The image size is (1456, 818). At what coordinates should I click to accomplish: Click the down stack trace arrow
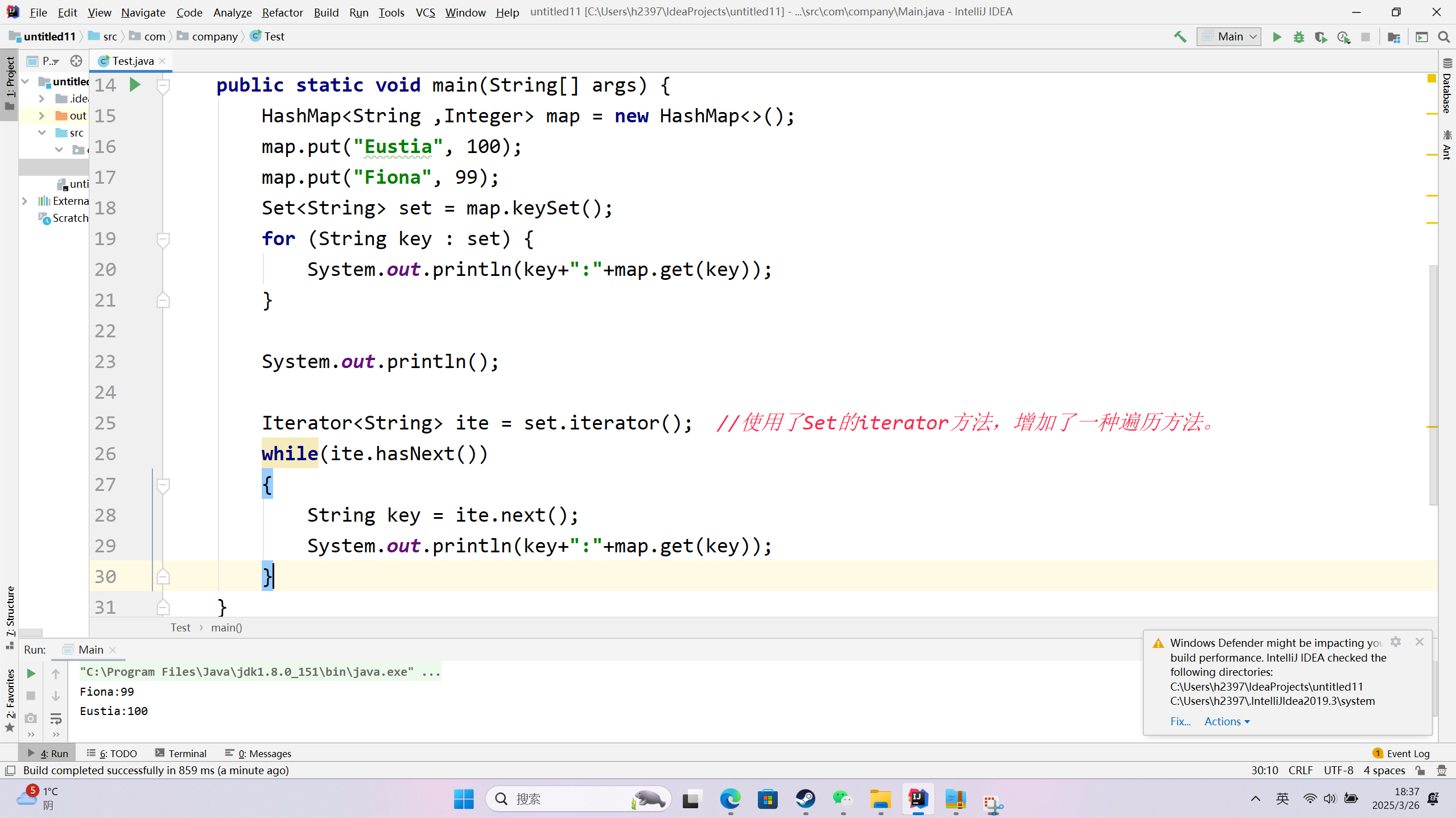coord(56,696)
